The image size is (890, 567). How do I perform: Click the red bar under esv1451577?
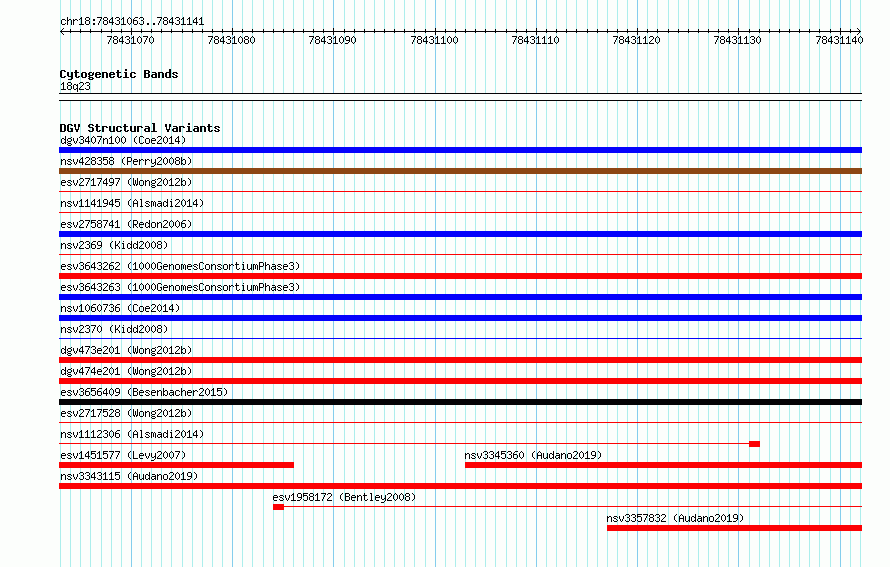pos(177,465)
